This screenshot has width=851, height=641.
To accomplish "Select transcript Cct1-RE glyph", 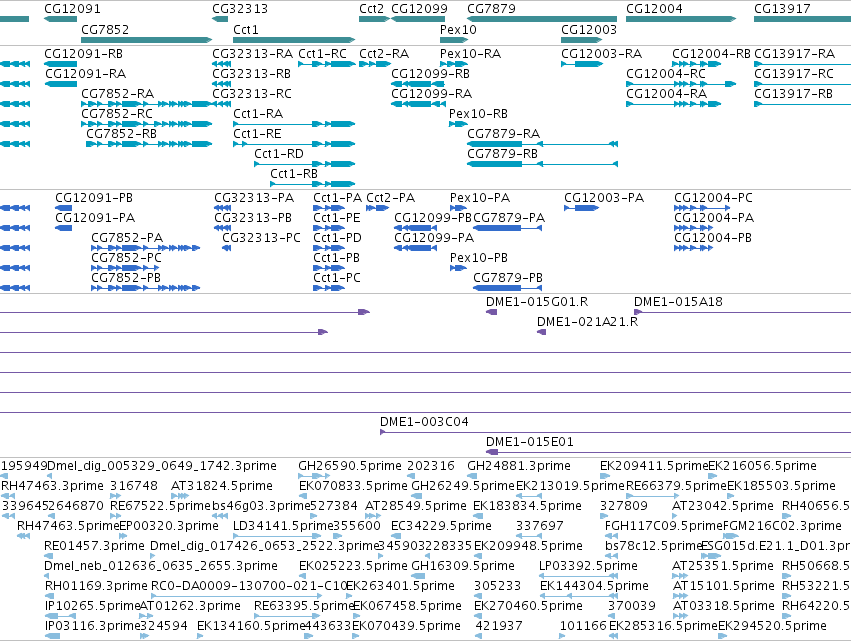I will pos(294,144).
